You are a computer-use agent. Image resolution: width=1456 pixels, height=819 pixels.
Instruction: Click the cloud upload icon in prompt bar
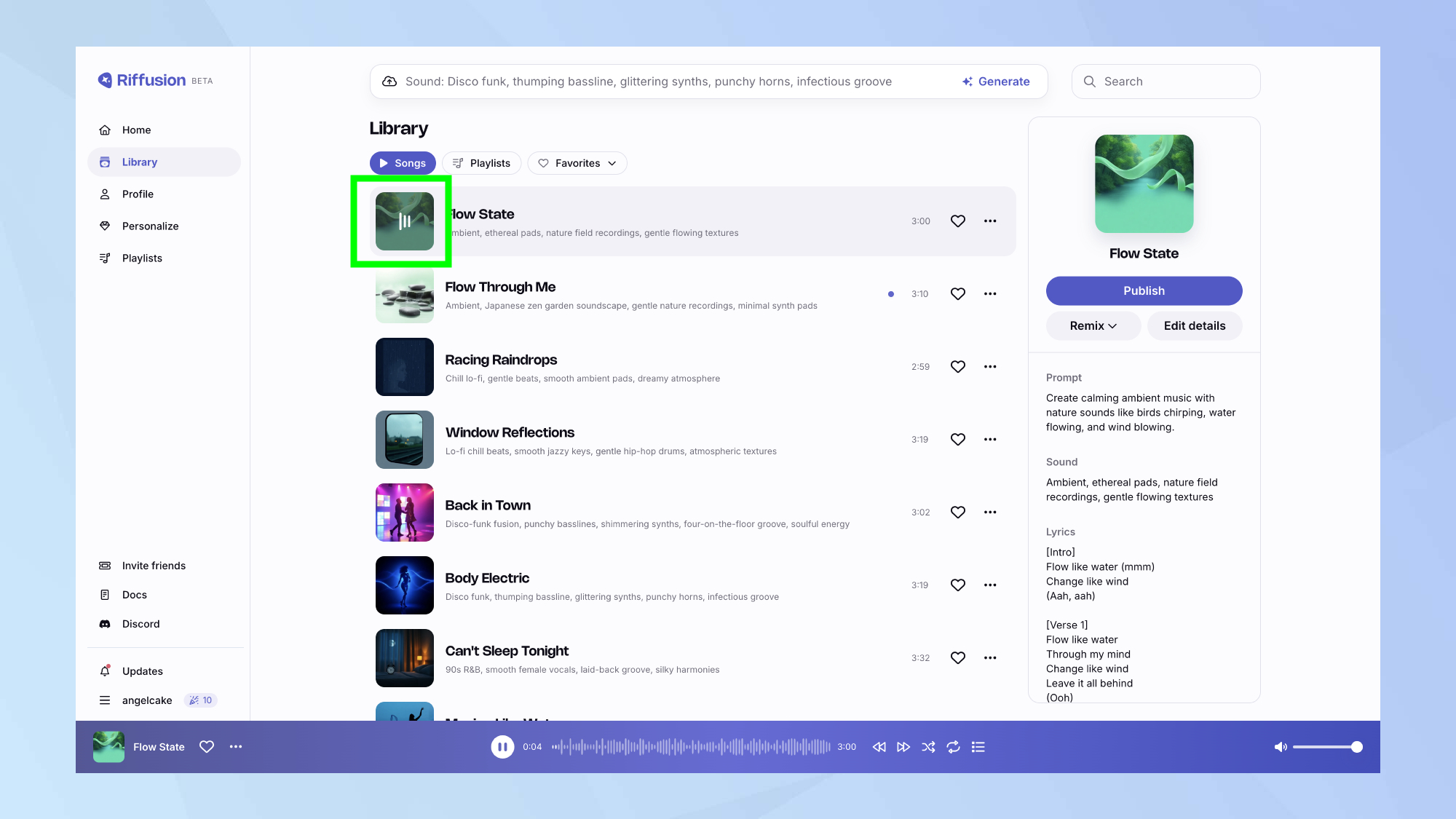pos(389,82)
